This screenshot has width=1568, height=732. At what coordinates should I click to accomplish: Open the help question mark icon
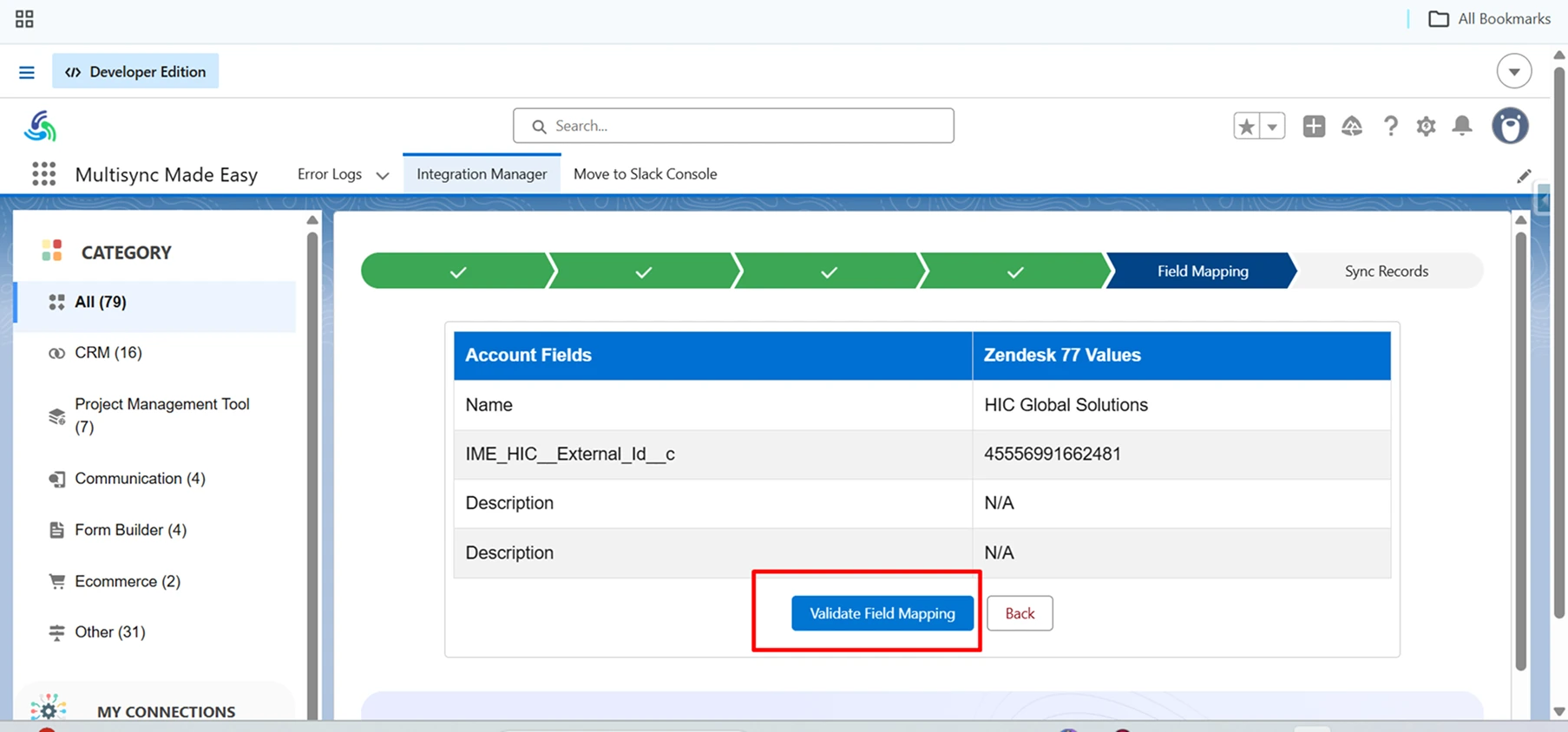click(x=1390, y=126)
